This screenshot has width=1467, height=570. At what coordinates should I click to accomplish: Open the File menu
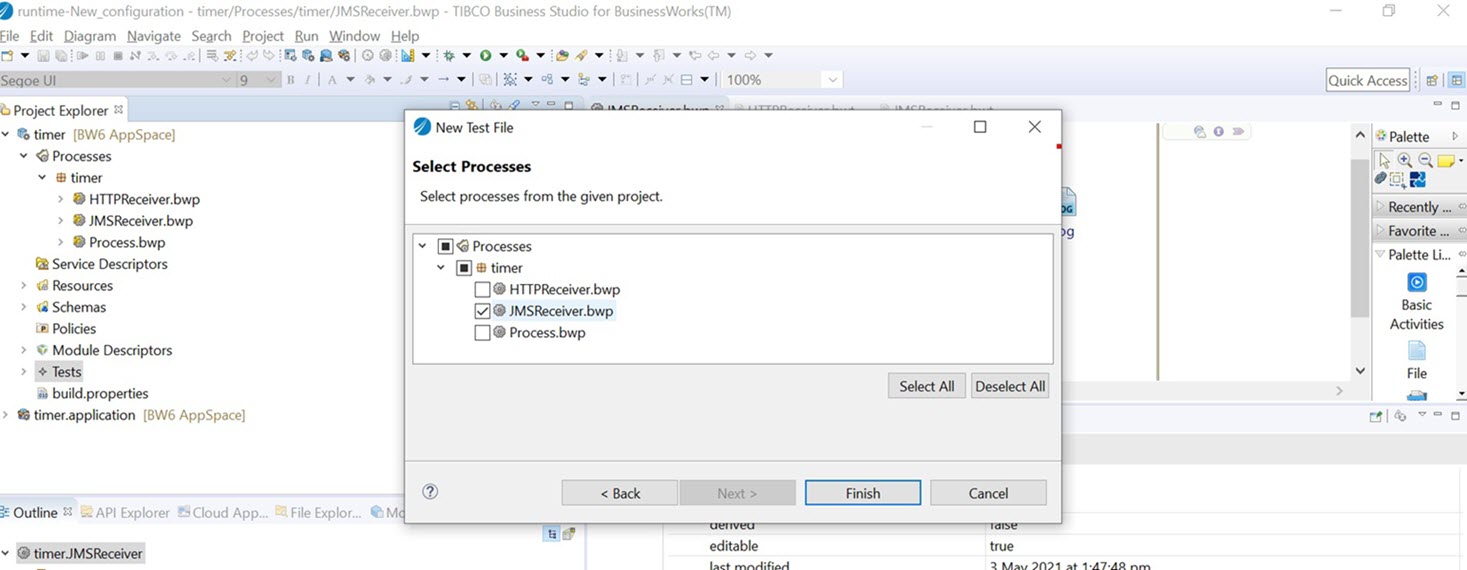point(10,36)
